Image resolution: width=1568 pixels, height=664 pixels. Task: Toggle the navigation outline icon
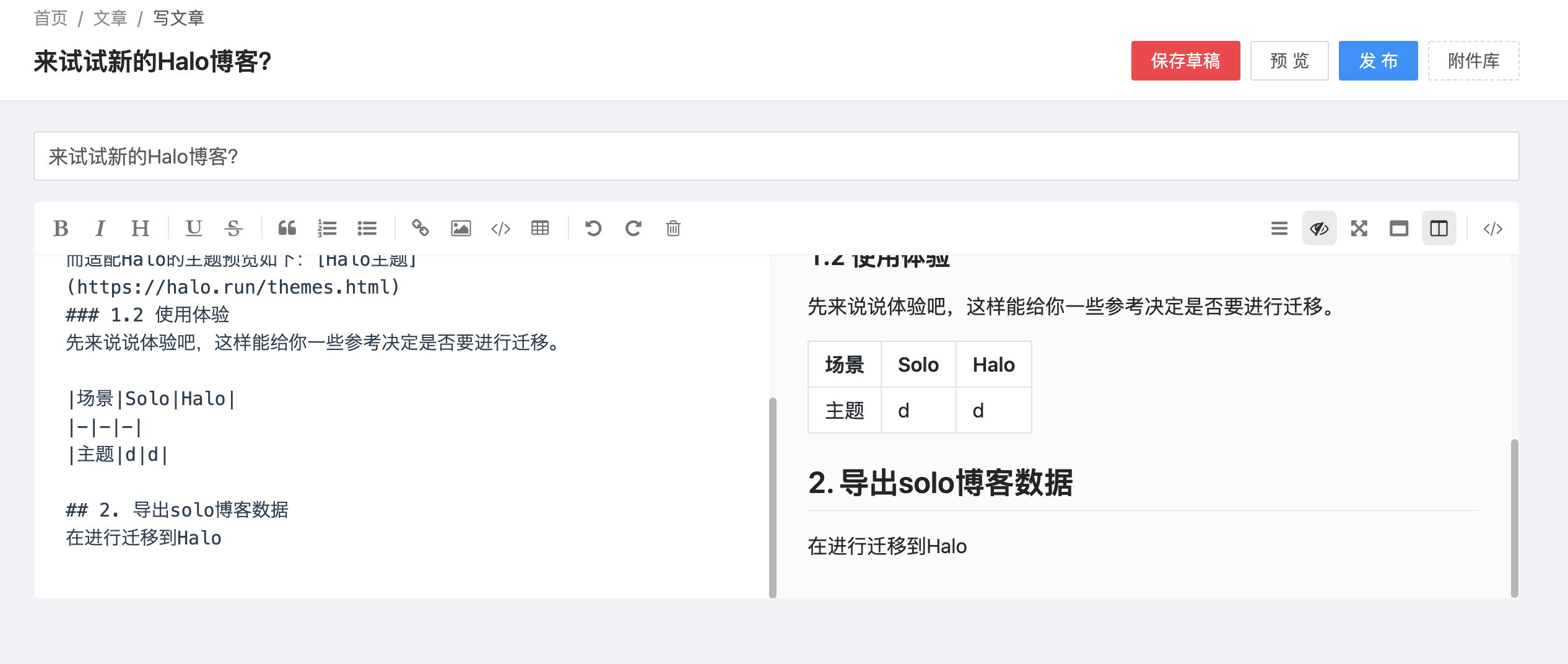coord(1279,229)
